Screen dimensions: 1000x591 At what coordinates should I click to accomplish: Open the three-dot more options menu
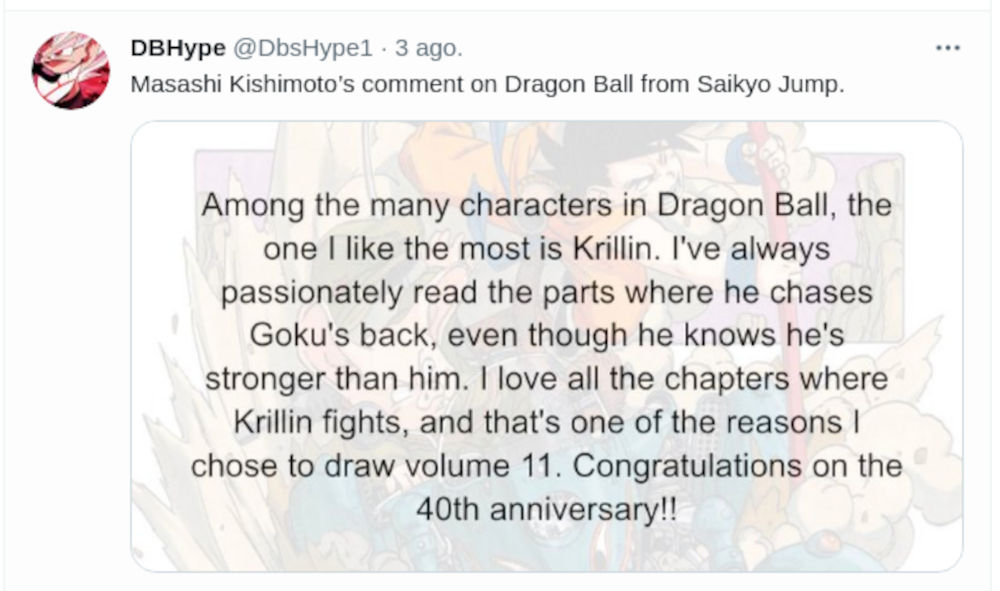947,48
